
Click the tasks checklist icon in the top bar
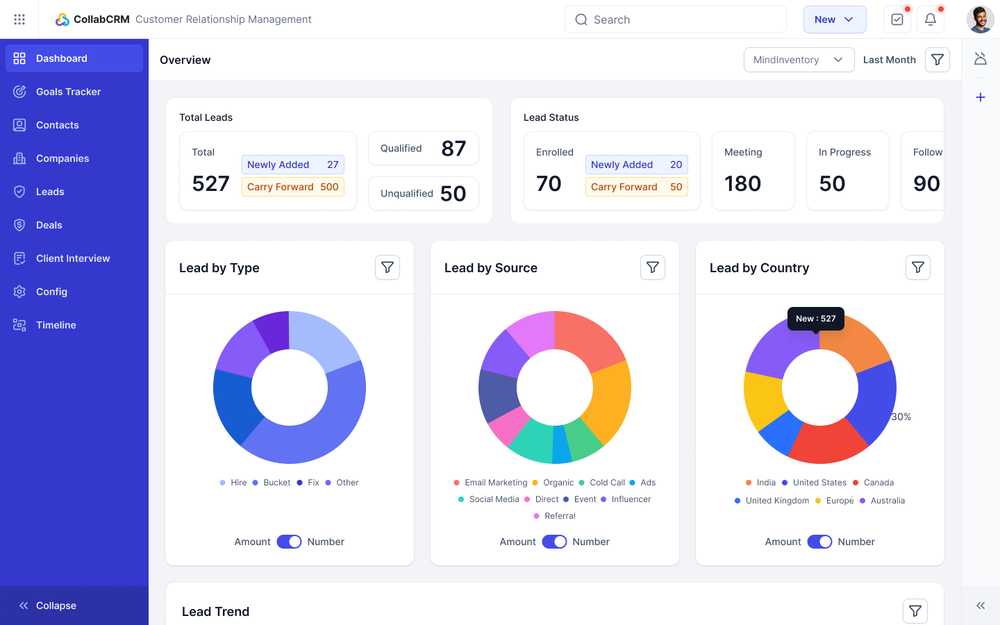[896, 19]
